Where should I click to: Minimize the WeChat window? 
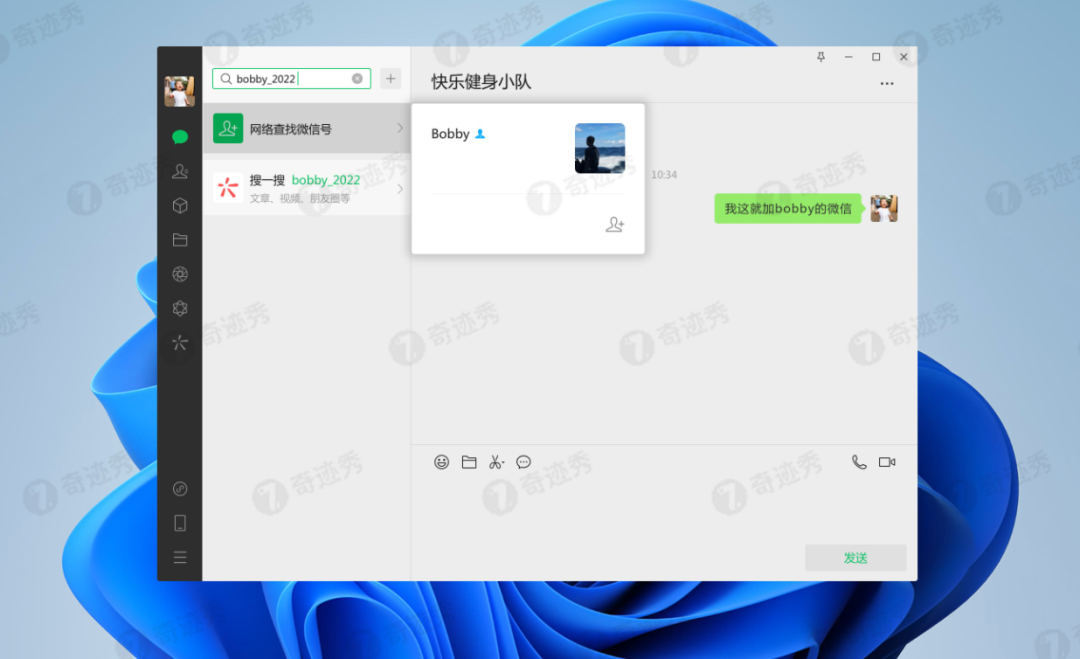click(x=849, y=56)
